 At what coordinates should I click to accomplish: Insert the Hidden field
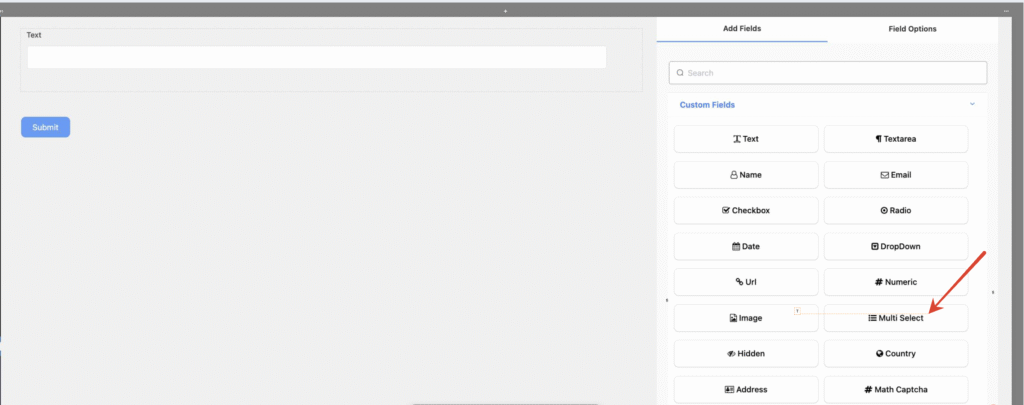pyautogui.click(x=746, y=354)
